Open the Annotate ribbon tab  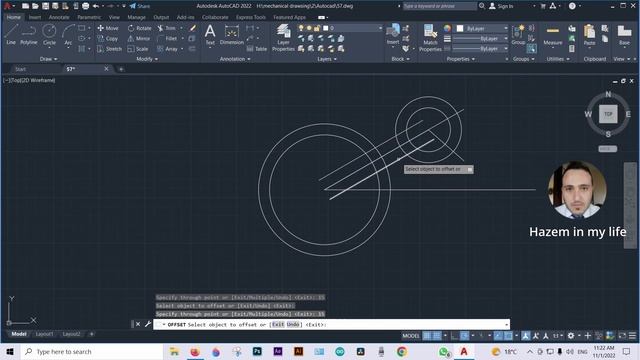[59, 17]
